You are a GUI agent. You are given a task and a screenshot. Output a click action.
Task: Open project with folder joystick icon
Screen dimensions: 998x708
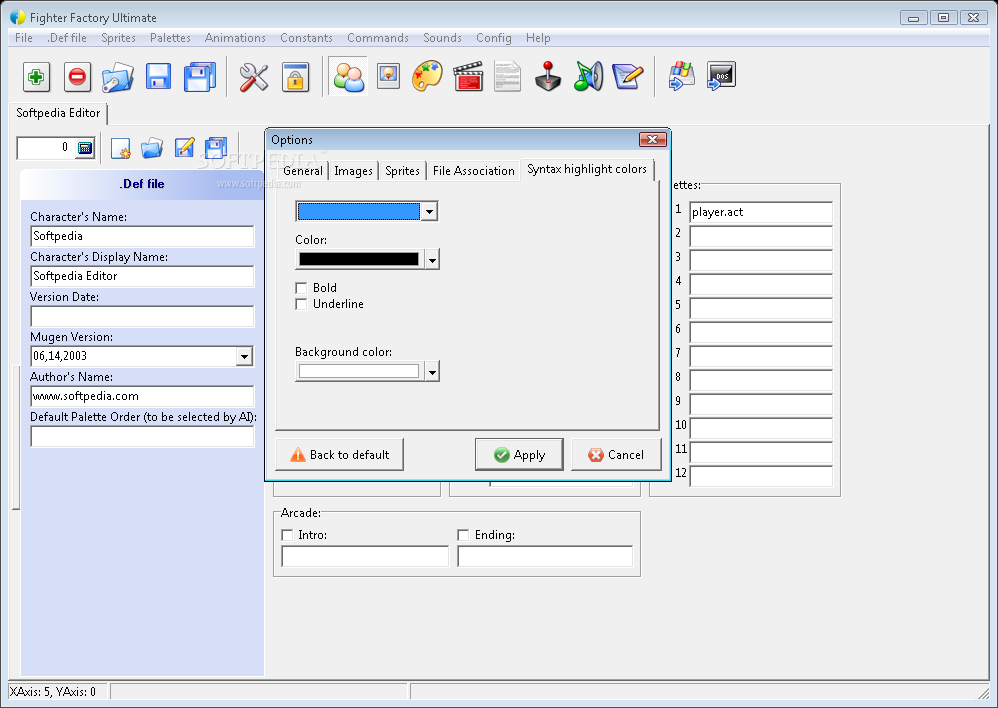[118, 77]
